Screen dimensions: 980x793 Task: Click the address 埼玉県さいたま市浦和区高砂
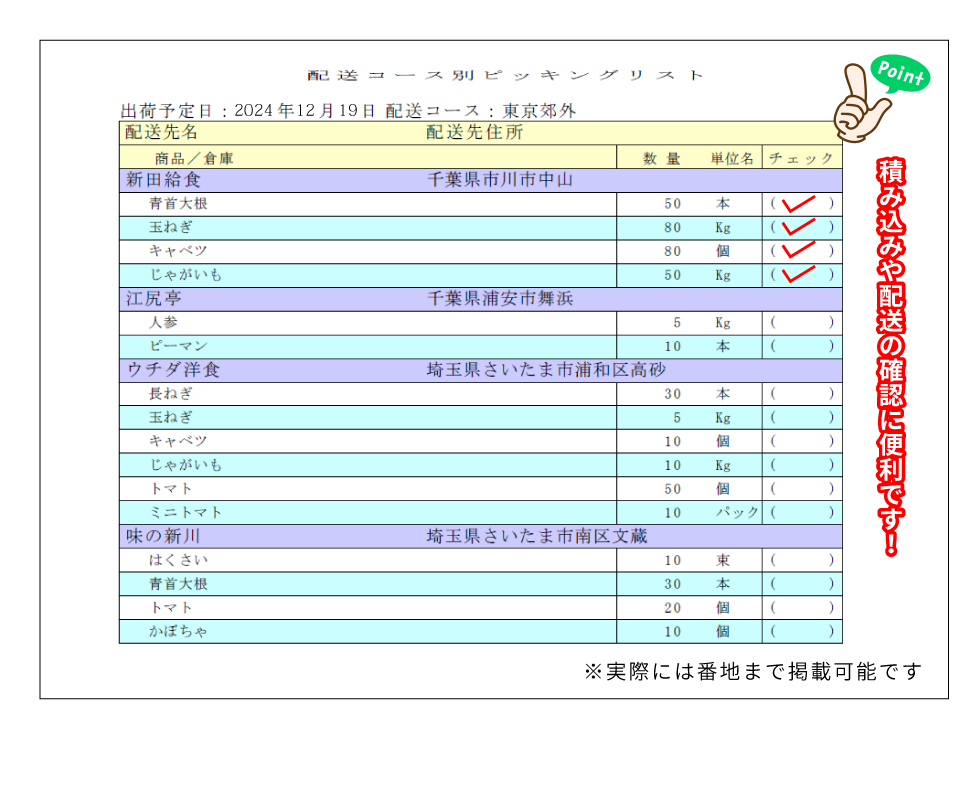[546, 370]
